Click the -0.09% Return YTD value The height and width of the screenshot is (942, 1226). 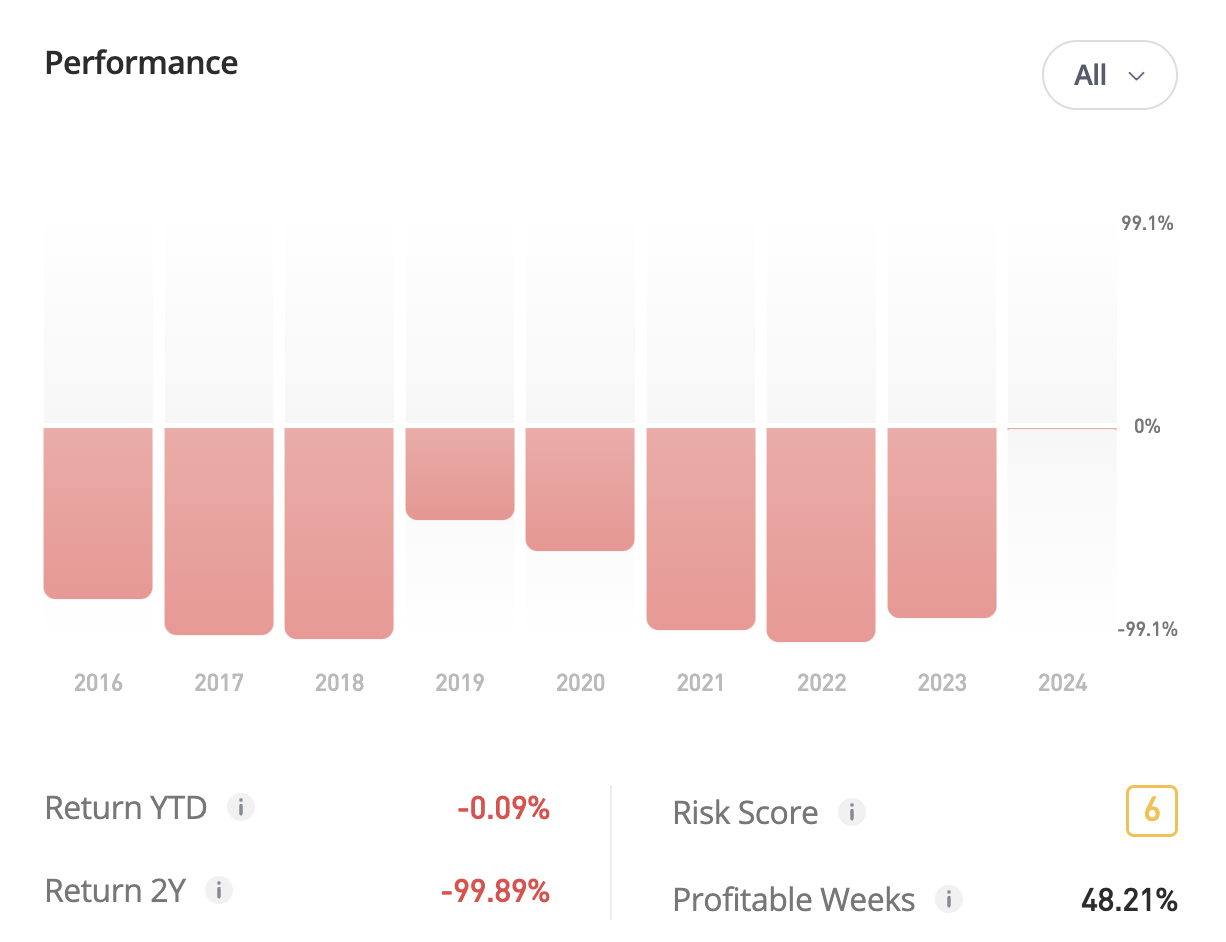pos(503,808)
